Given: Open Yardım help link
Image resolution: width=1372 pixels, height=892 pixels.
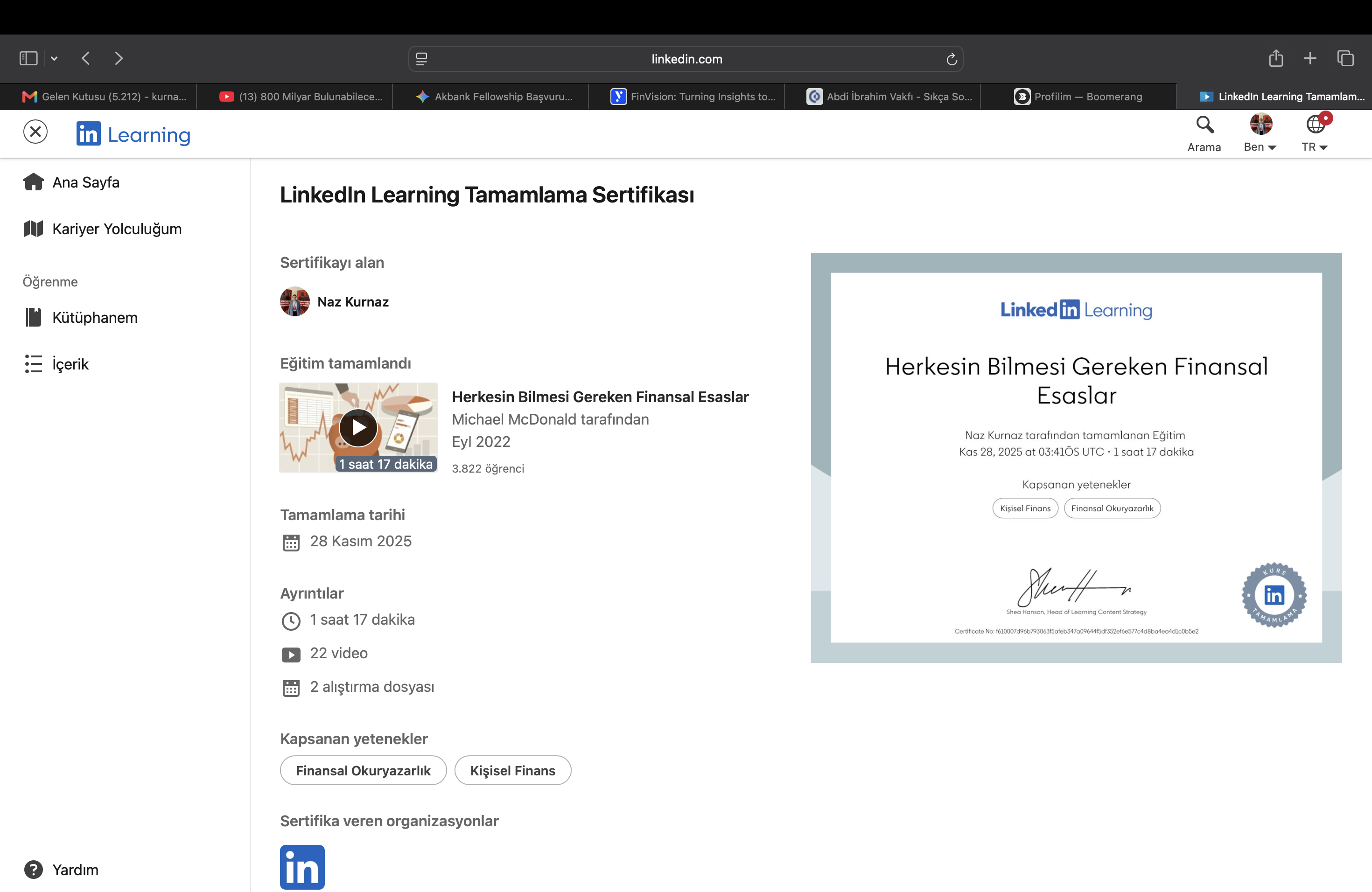Looking at the screenshot, I should tap(61, 870).
